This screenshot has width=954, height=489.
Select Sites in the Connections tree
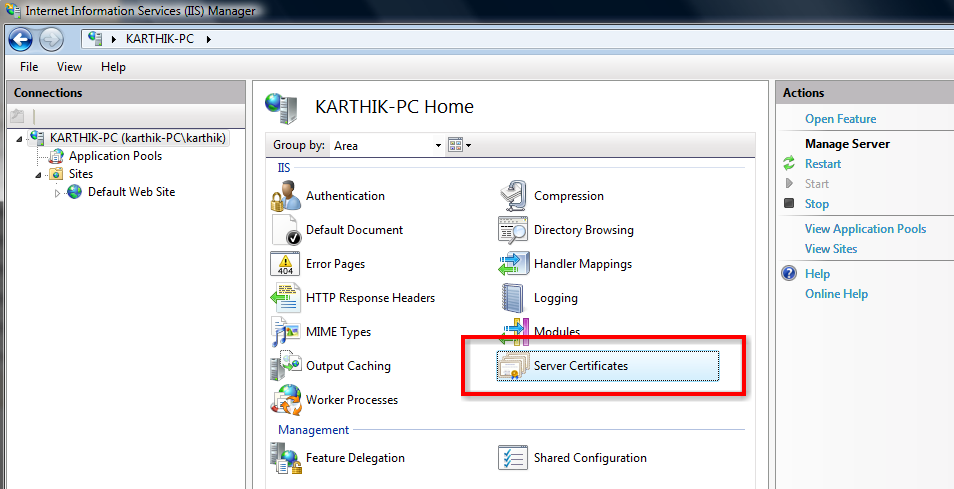point(80,174)
